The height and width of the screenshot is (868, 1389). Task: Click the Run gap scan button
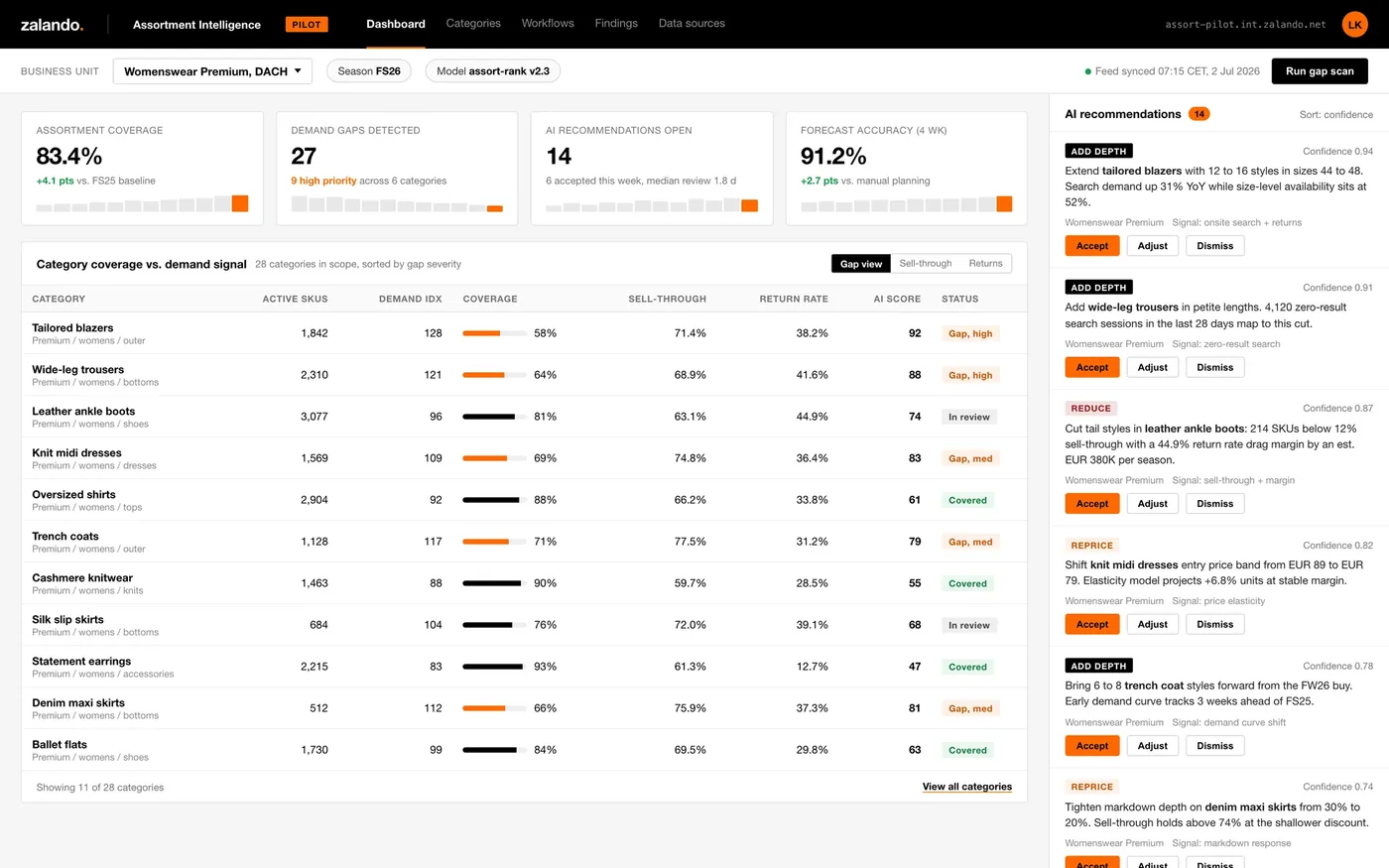coord(1320,71)
